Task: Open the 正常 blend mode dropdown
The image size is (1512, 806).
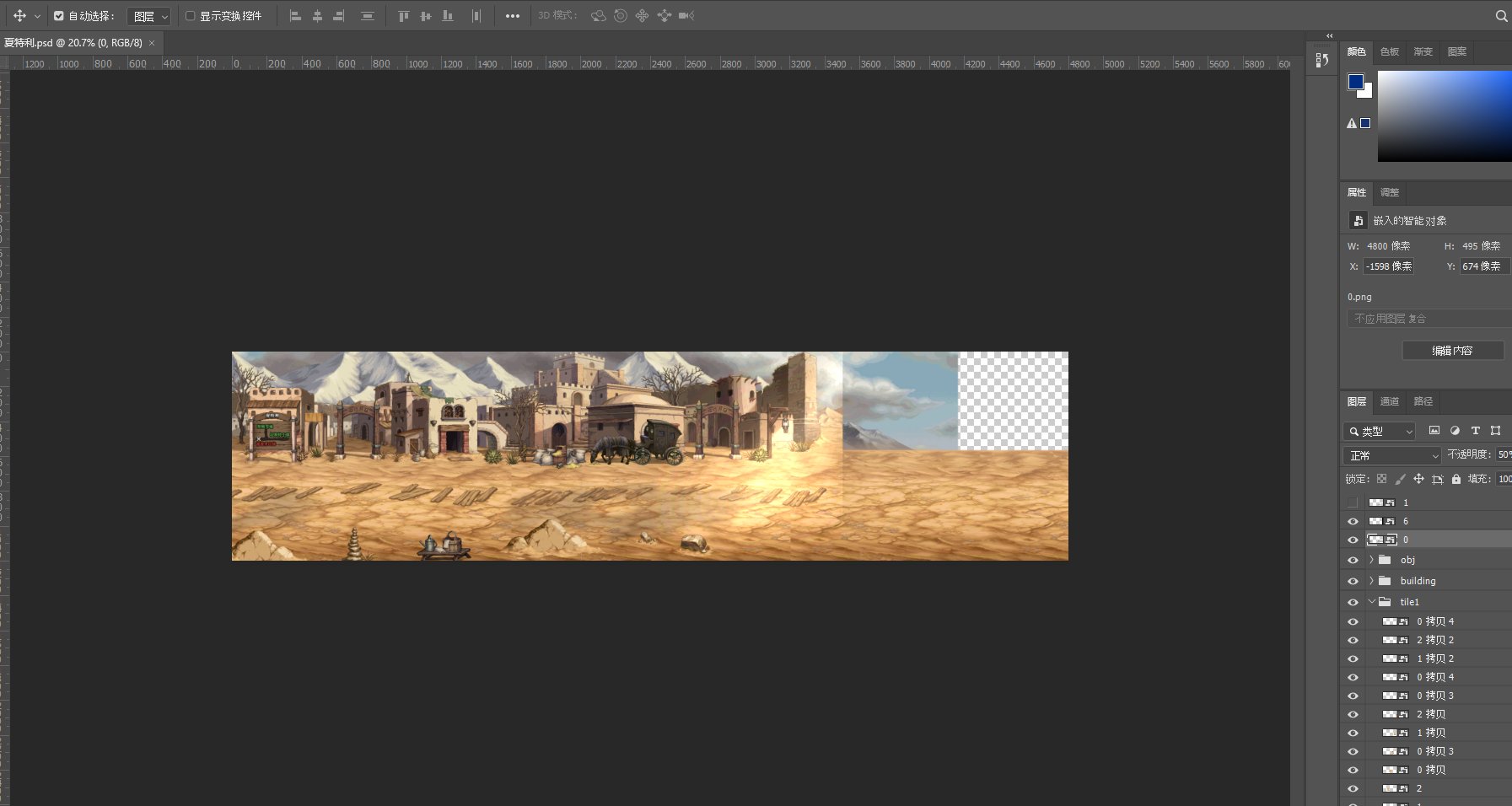Action: click(x=1392, y=455)
